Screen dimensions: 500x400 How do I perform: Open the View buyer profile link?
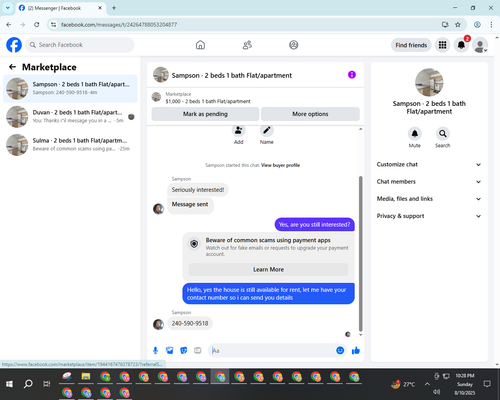click(x=280, y=165)
